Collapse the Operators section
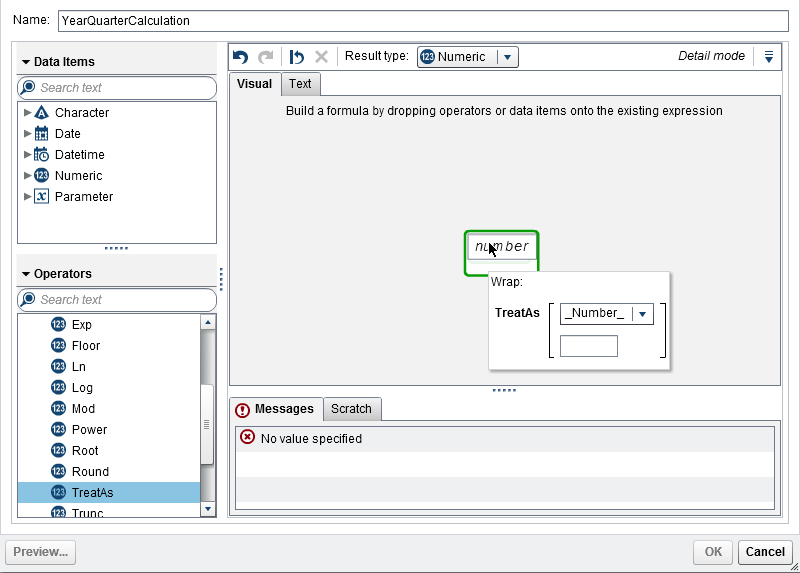The width and height of the screenshot is (800, 573). 26,274
